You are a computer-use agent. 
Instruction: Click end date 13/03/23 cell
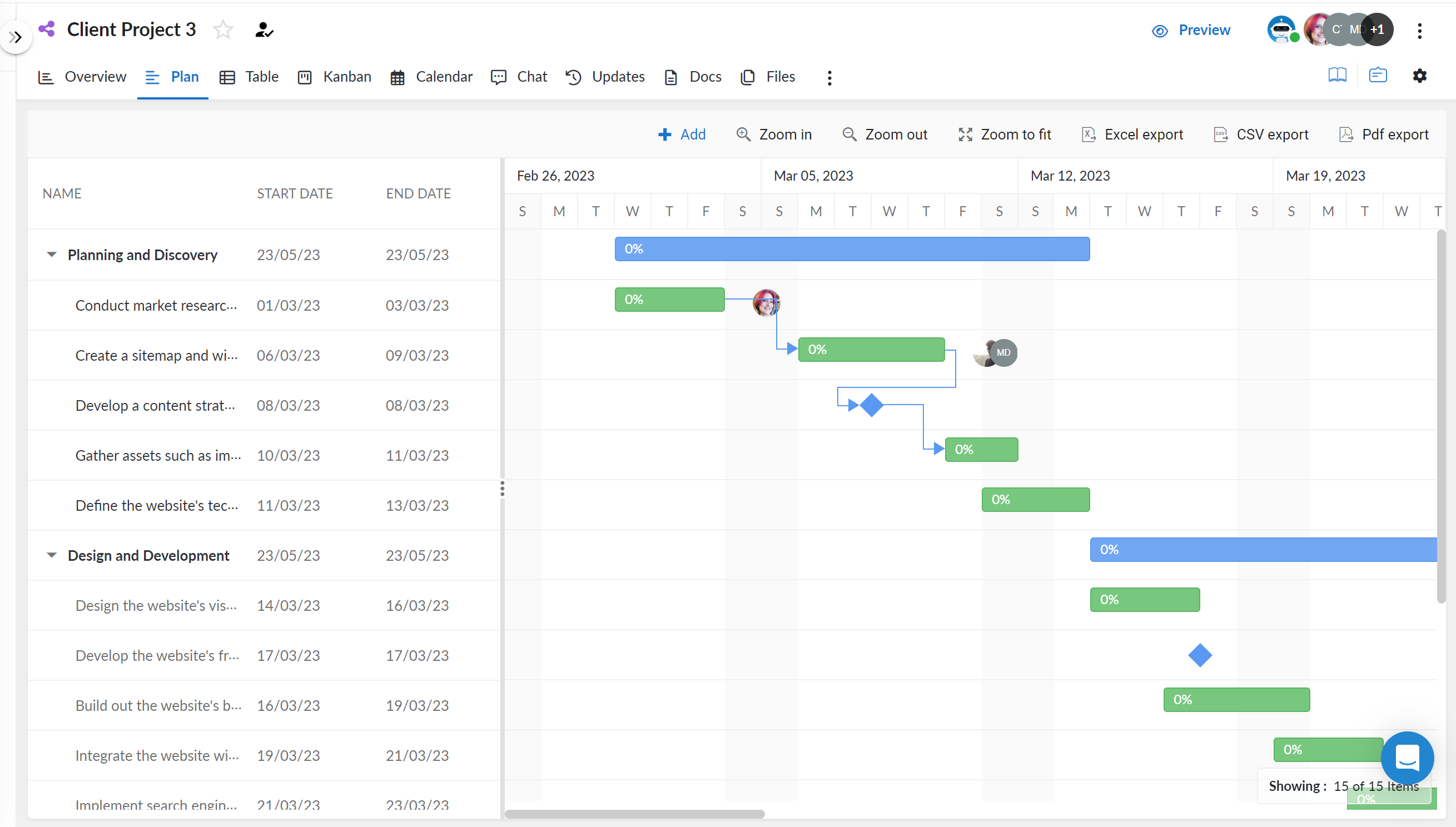pyautogui.click(x=417, y=505)
